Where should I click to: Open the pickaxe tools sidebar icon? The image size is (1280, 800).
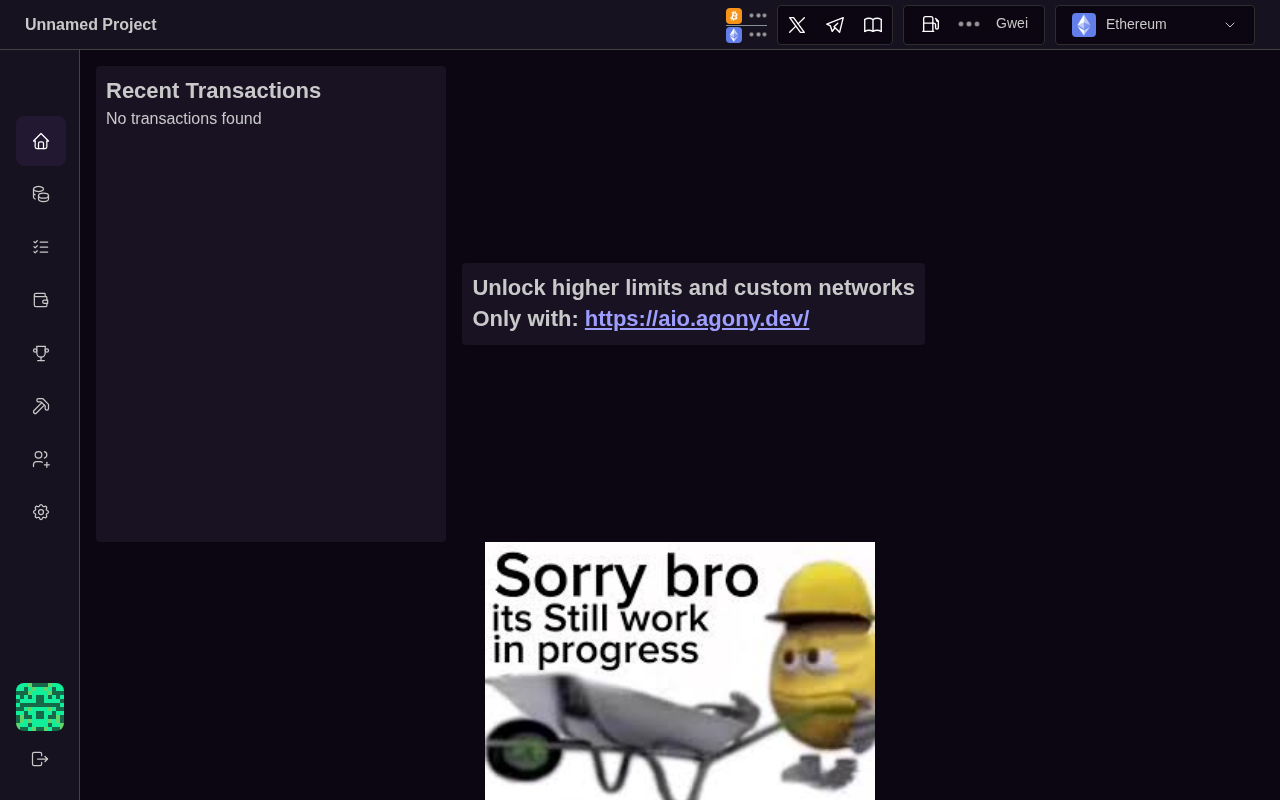click(x=41, y=406)
